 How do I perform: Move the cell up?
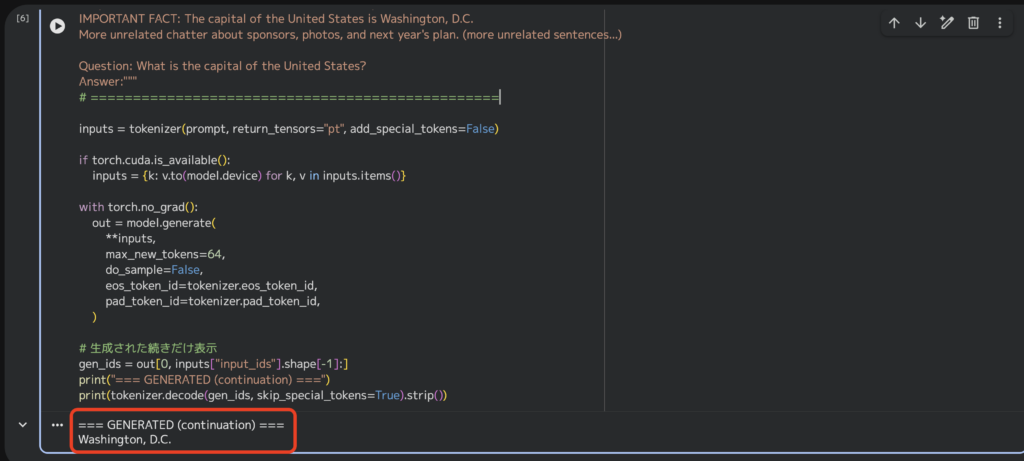pos(894,24)
